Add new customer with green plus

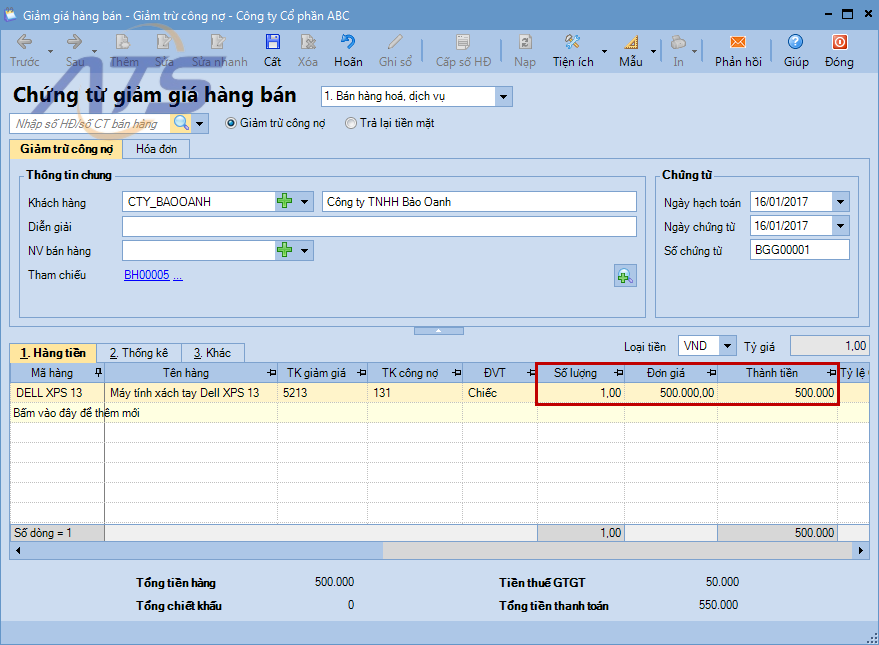[x=285, y=201]
